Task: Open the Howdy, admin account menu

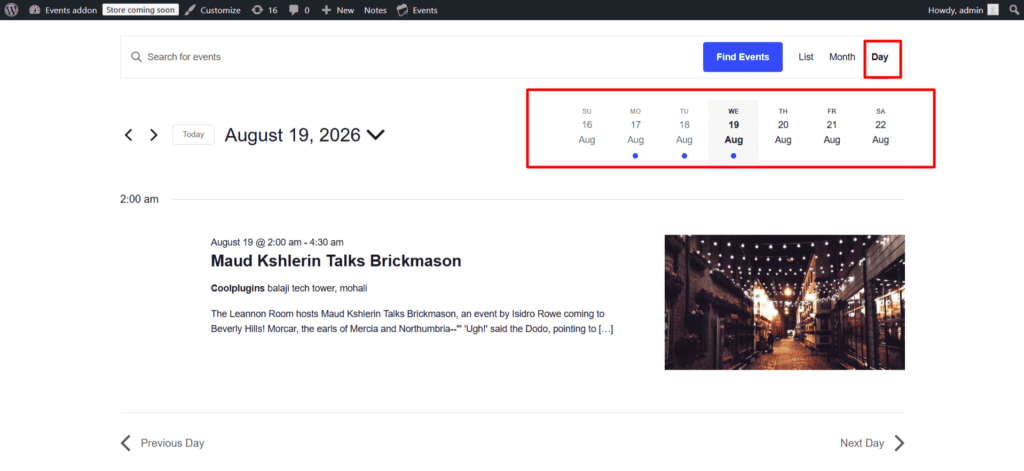Action: pyautogui.click(x=963, y=10)
